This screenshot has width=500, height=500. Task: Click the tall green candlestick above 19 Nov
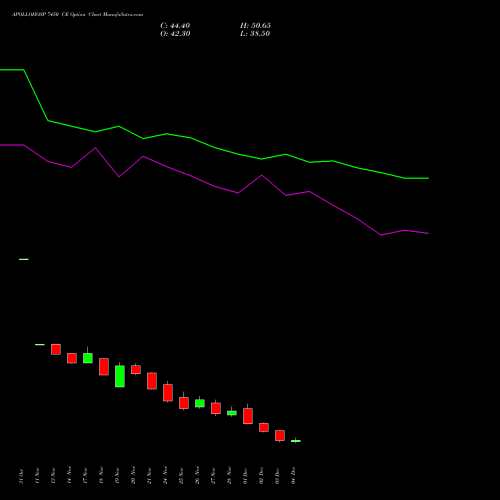tap(120, 376)
